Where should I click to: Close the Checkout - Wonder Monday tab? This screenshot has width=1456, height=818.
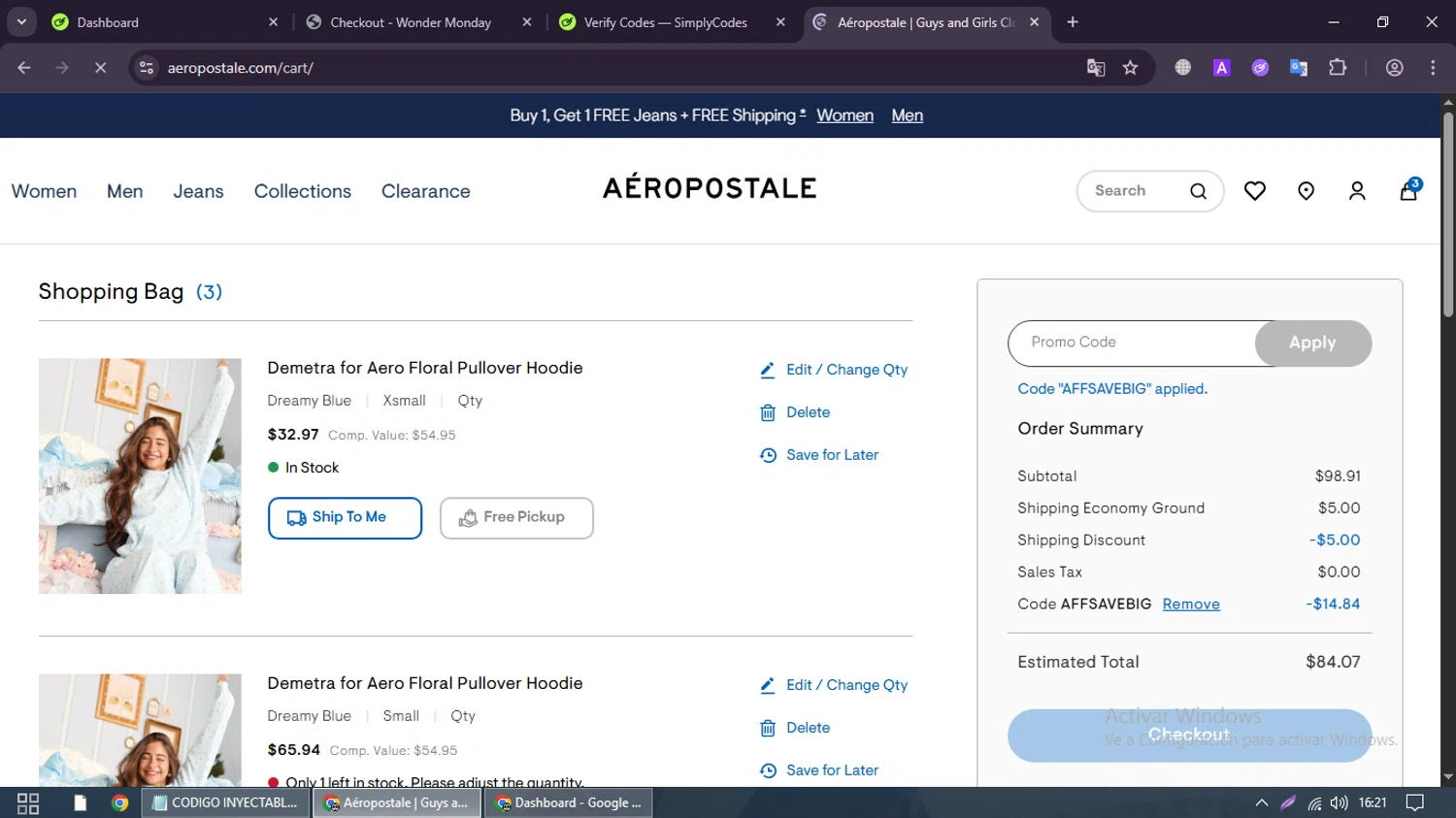point(527,22)
